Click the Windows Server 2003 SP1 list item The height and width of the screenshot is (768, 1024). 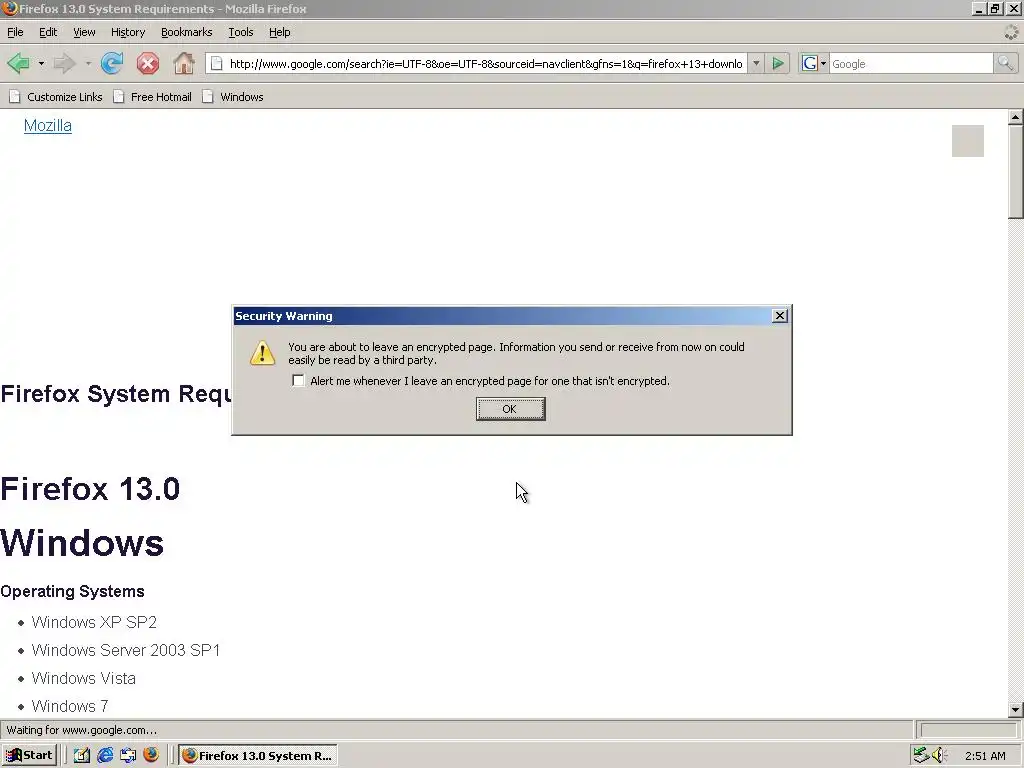[x=126, y=650]
